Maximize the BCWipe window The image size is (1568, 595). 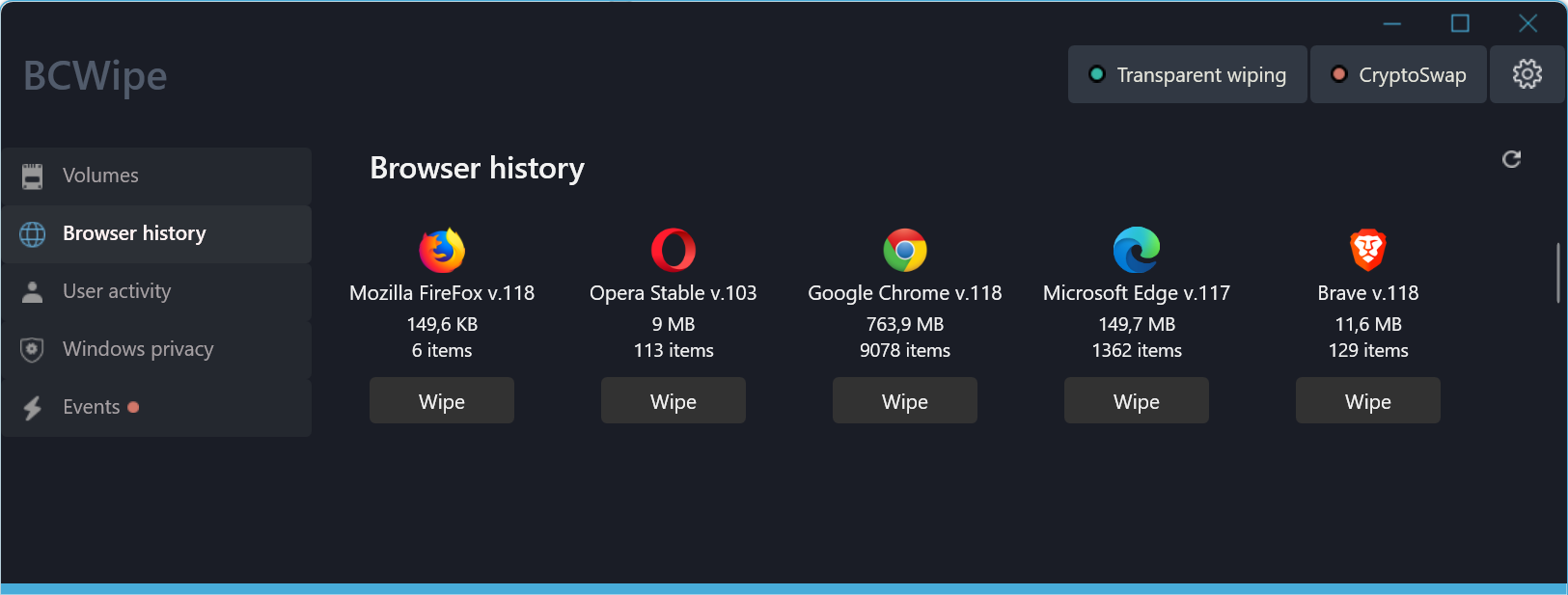1460,23
